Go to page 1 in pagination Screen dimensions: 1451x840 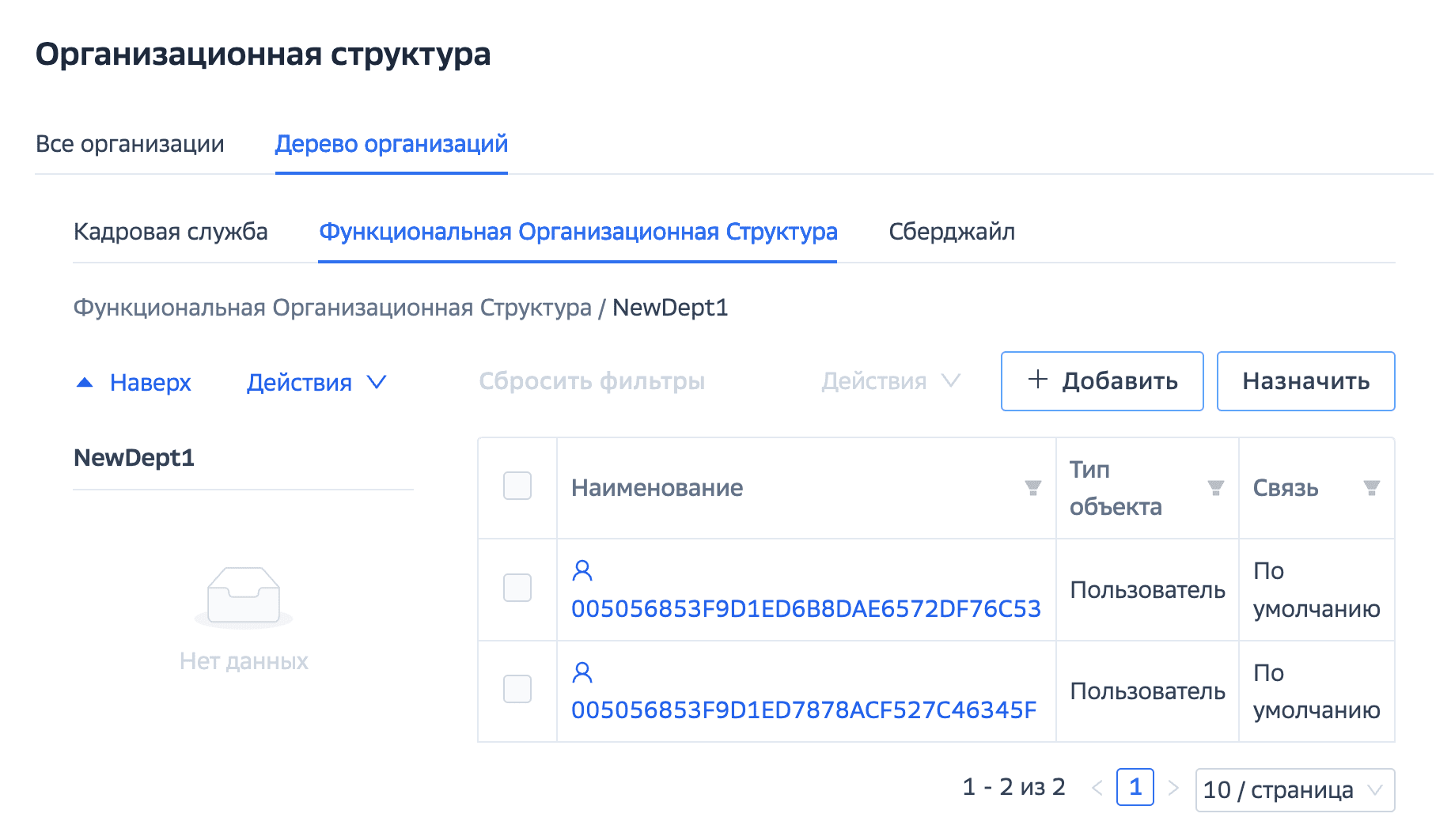point(1135,788)
